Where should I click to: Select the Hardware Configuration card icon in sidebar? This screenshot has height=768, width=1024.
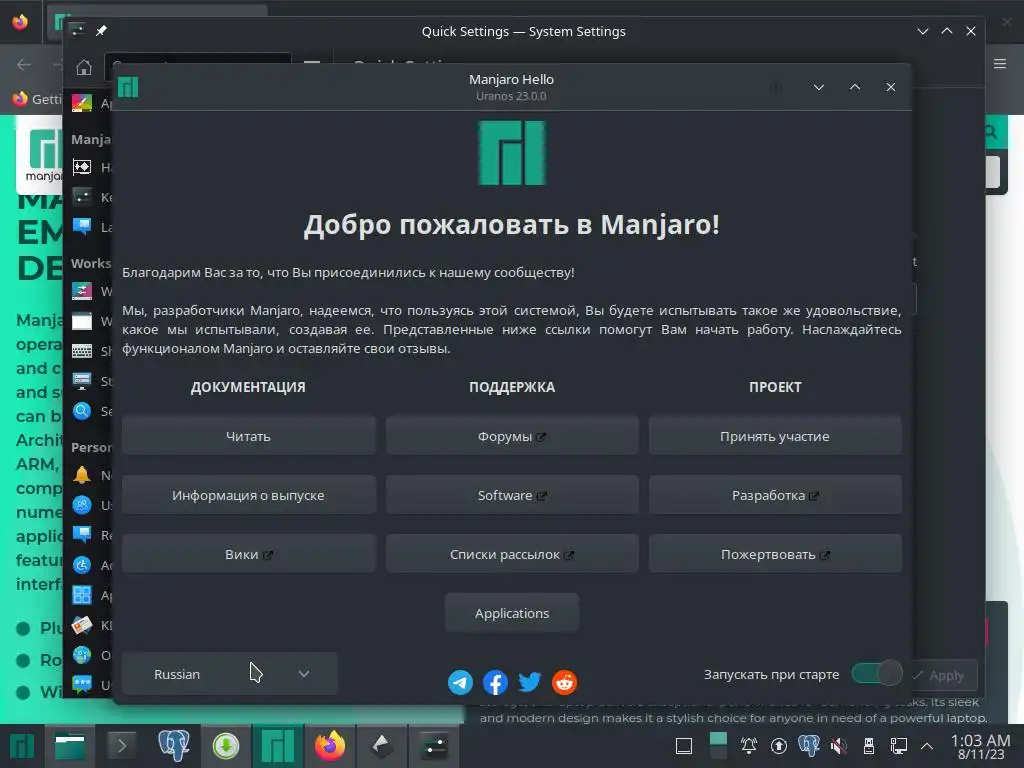[82, 167]
